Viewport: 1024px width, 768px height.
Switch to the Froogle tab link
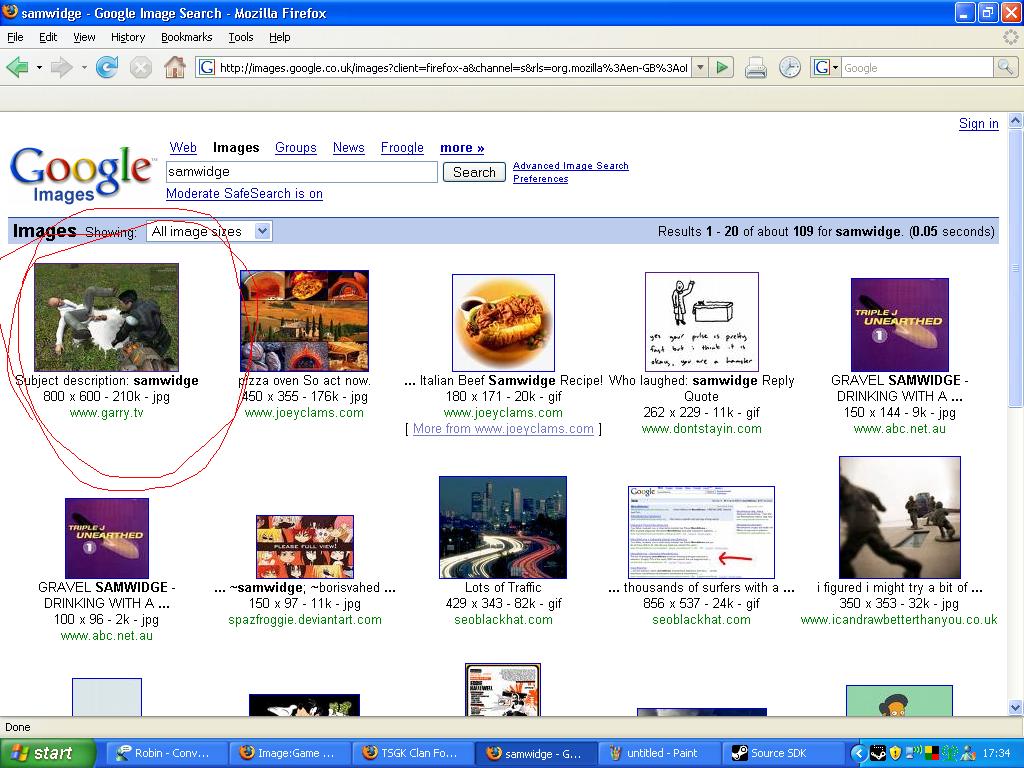click(402, 147)
